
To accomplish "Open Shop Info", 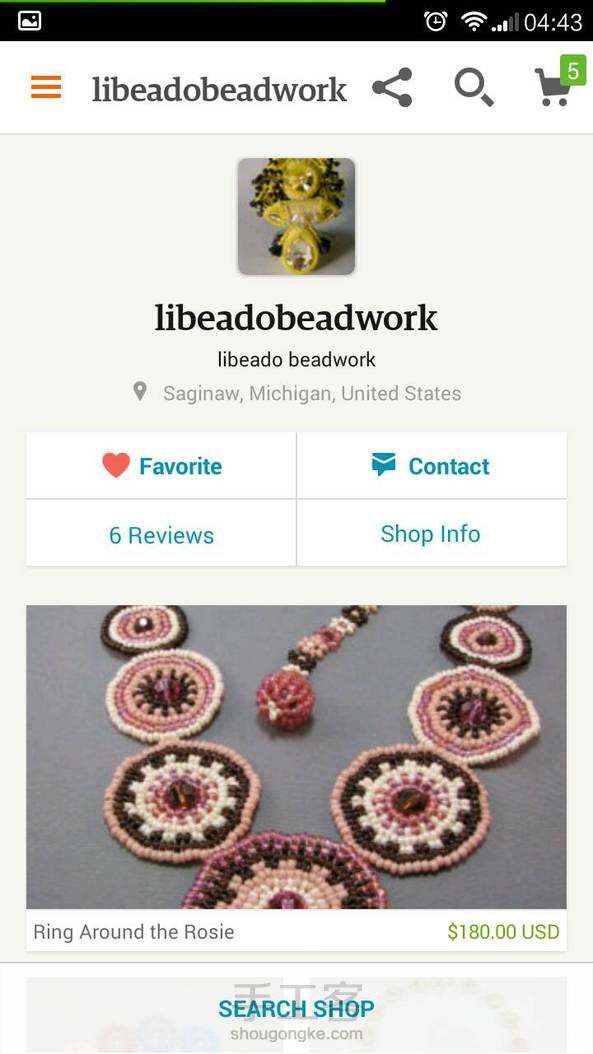I will pos(432,534).
